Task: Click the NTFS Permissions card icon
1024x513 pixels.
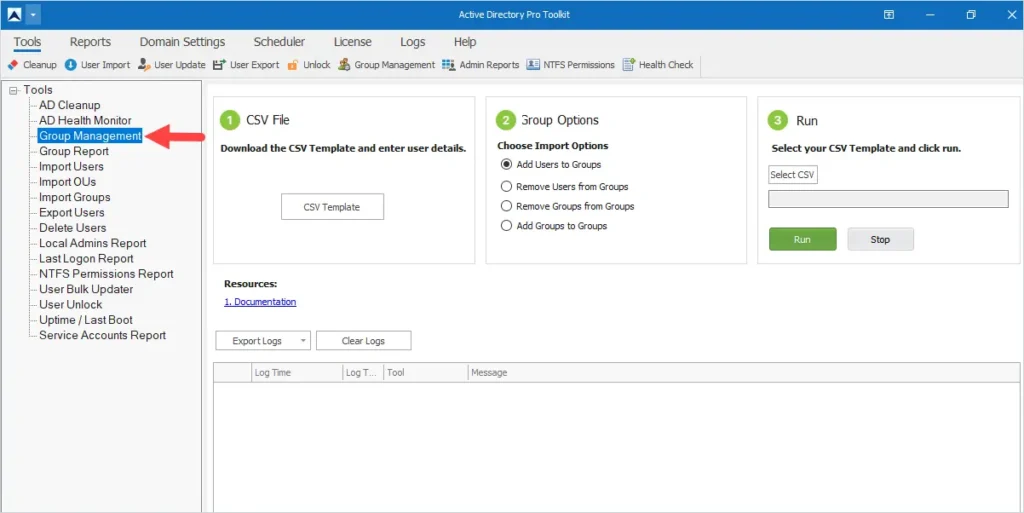Action: [x=533, y=65]
